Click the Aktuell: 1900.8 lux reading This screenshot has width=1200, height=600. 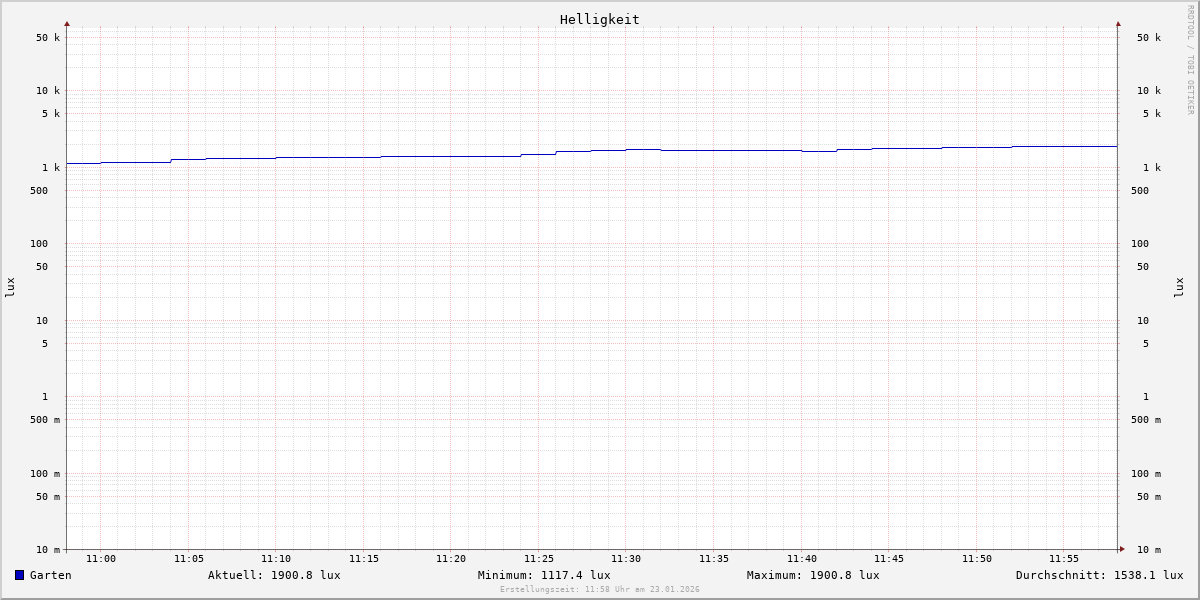274,575
